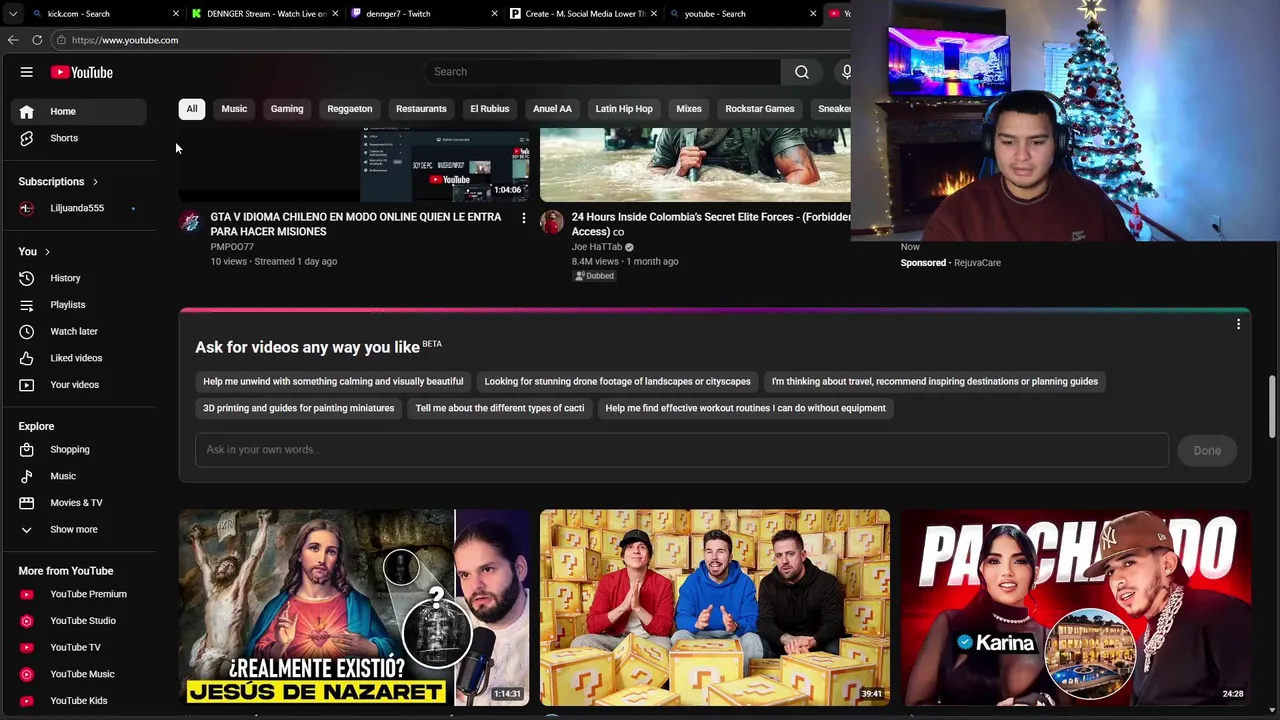Click 'Looking for stunning drone footage' suggestion

(617, 382)
